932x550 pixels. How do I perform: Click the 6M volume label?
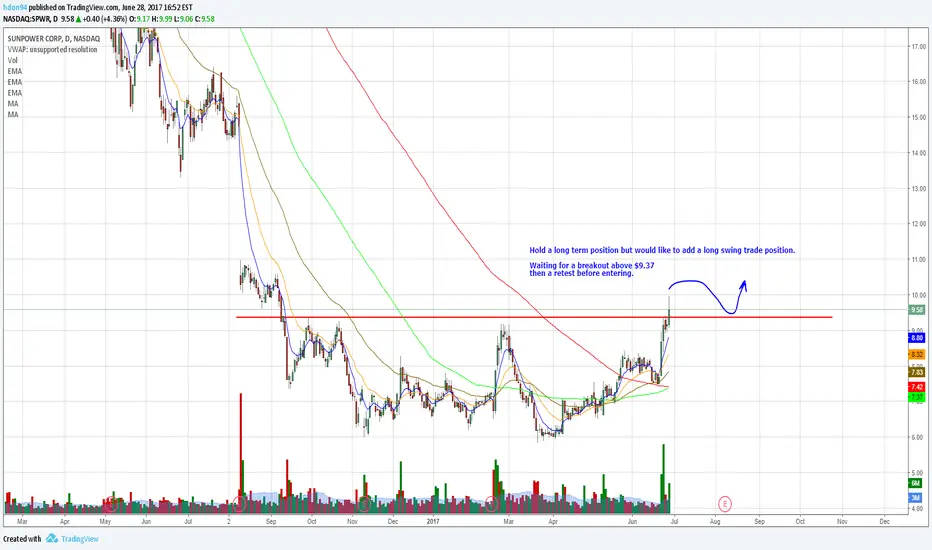click(916, 483)
